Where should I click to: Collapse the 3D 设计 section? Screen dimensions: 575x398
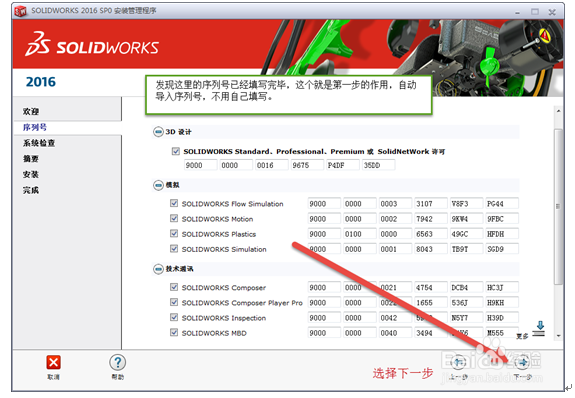coord(158,132)
